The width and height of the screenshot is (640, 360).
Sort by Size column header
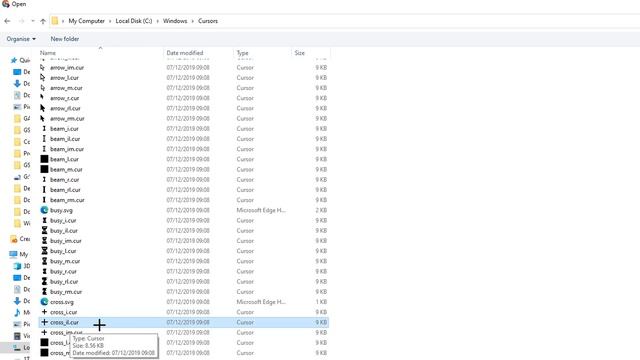click(x=300, y=53)
